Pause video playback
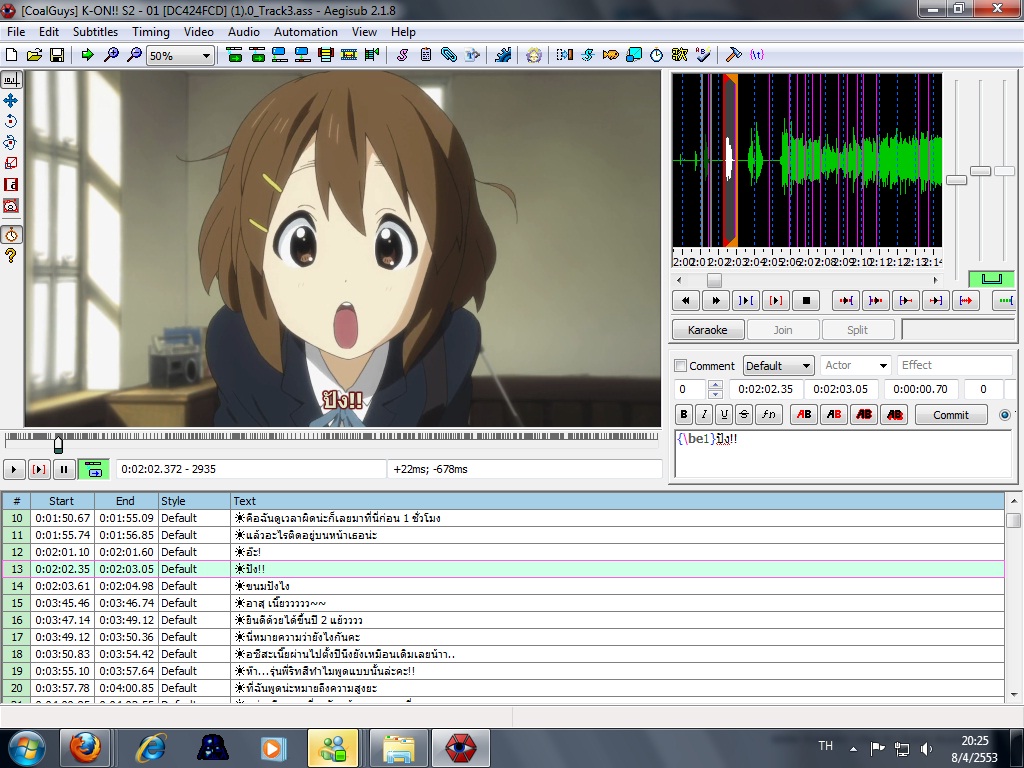 [64, 469]
